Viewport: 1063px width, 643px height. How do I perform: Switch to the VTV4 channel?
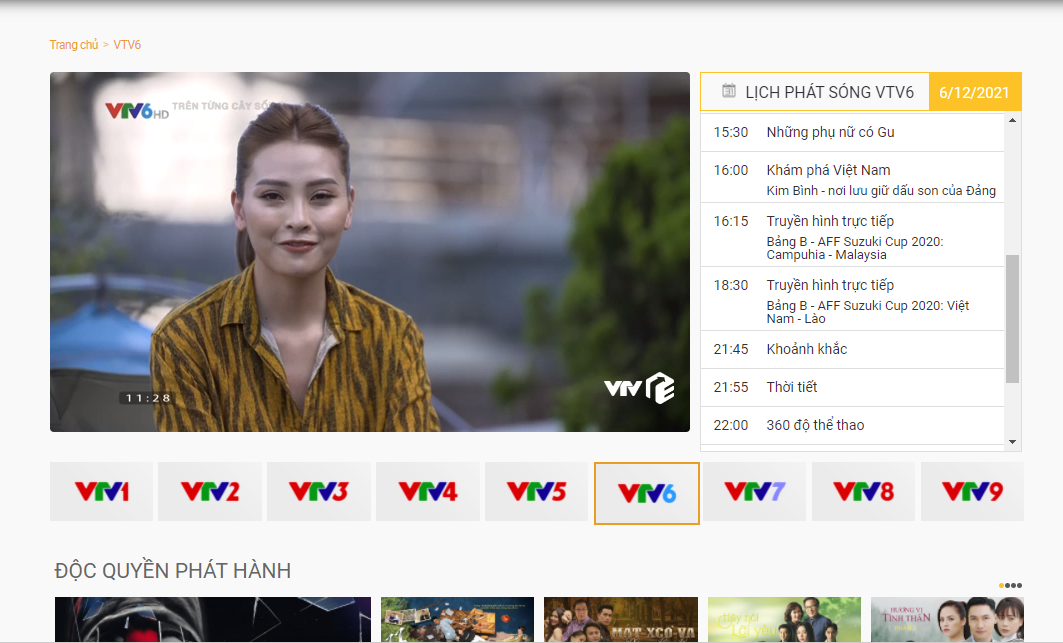(x=428, y=492)
